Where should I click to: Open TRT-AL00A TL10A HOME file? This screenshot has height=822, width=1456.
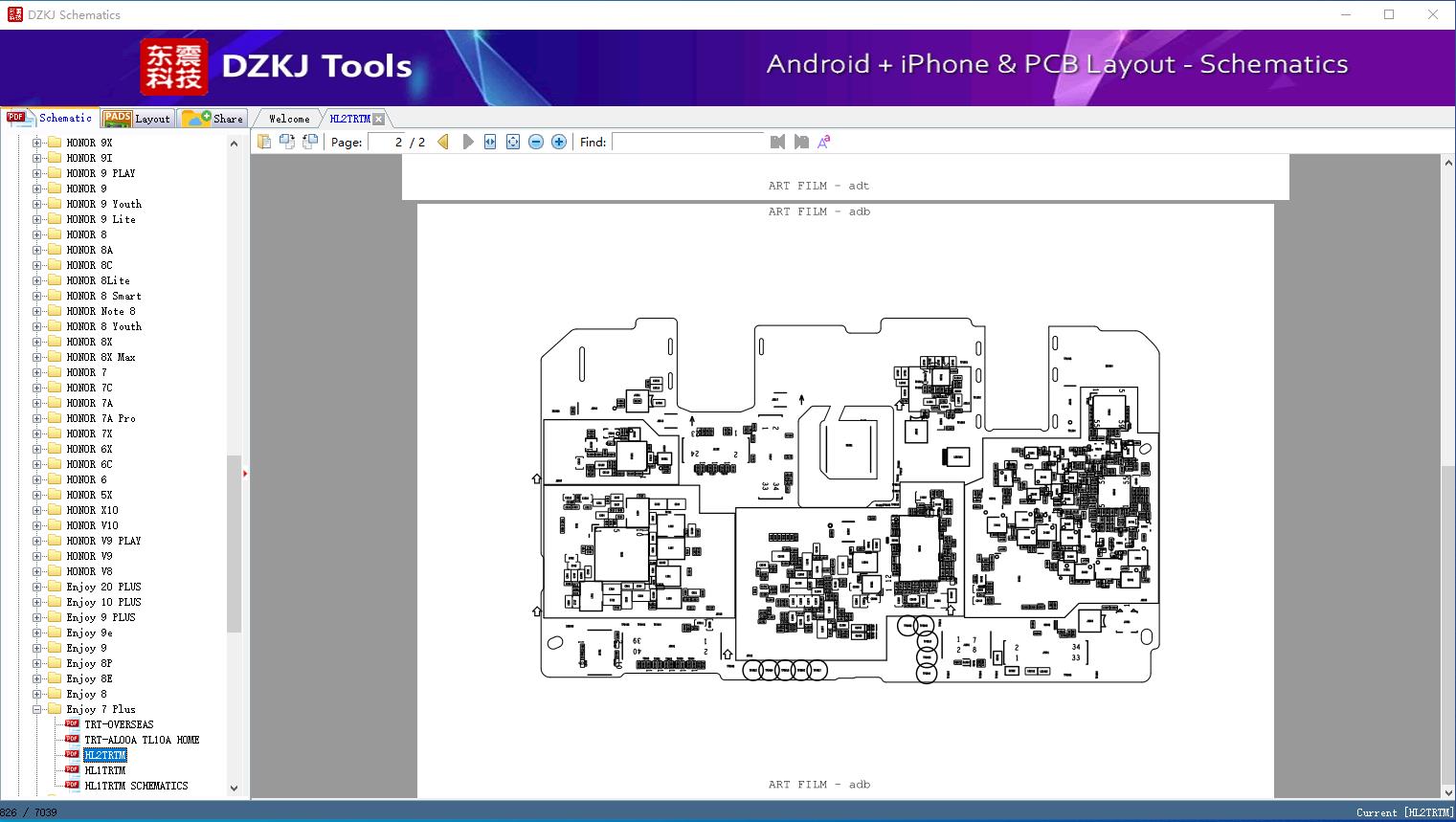142,740
